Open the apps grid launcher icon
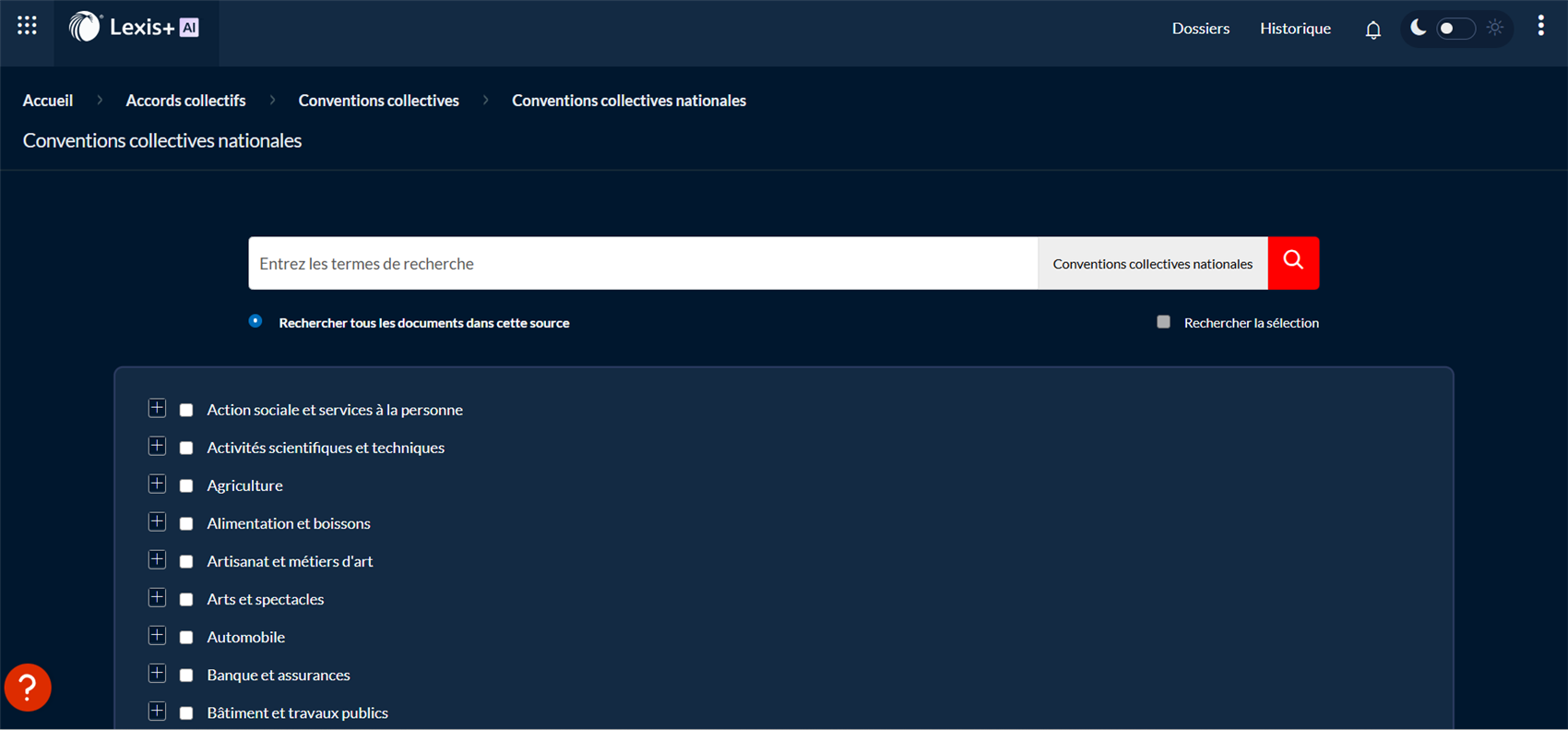 27,26
